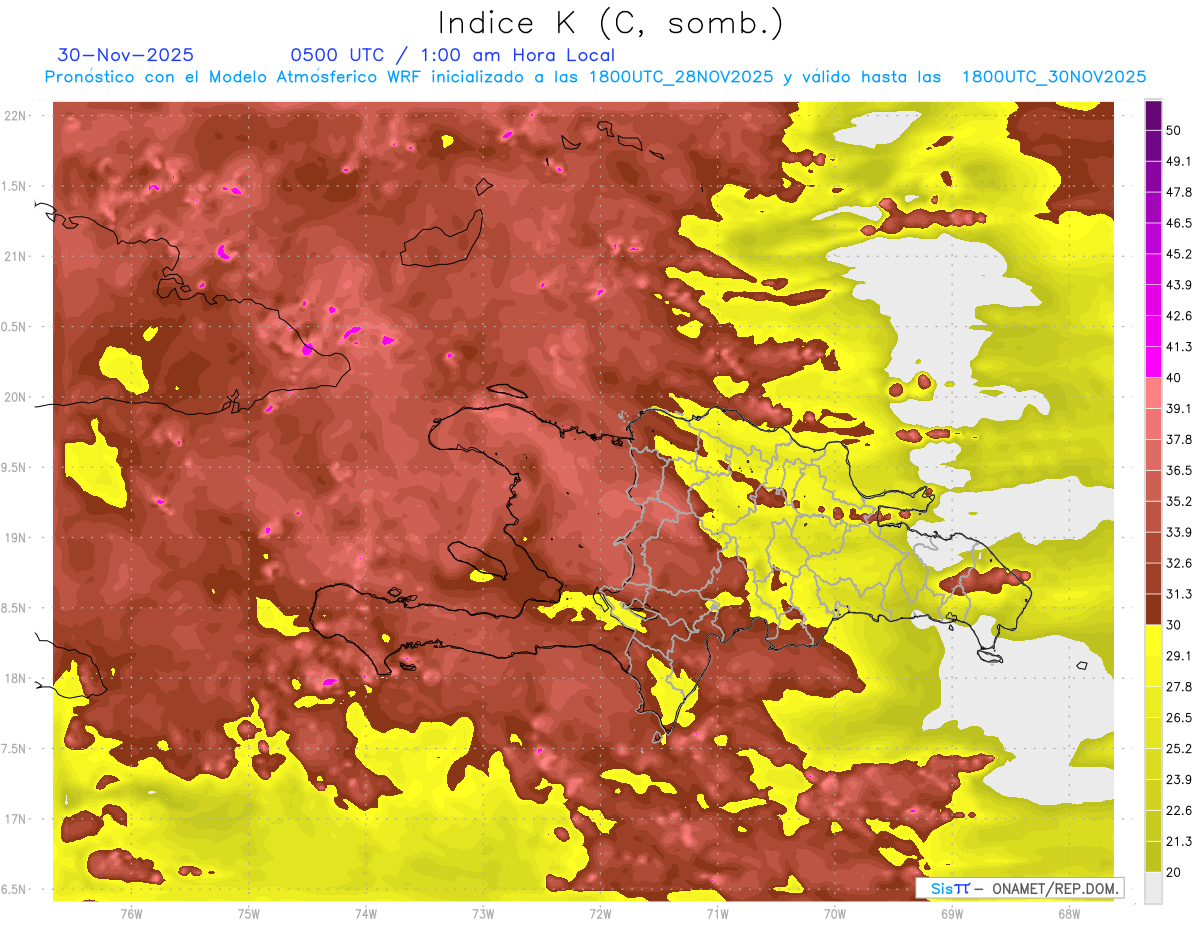Click the 75W longitude label

(x=249, y=913)
